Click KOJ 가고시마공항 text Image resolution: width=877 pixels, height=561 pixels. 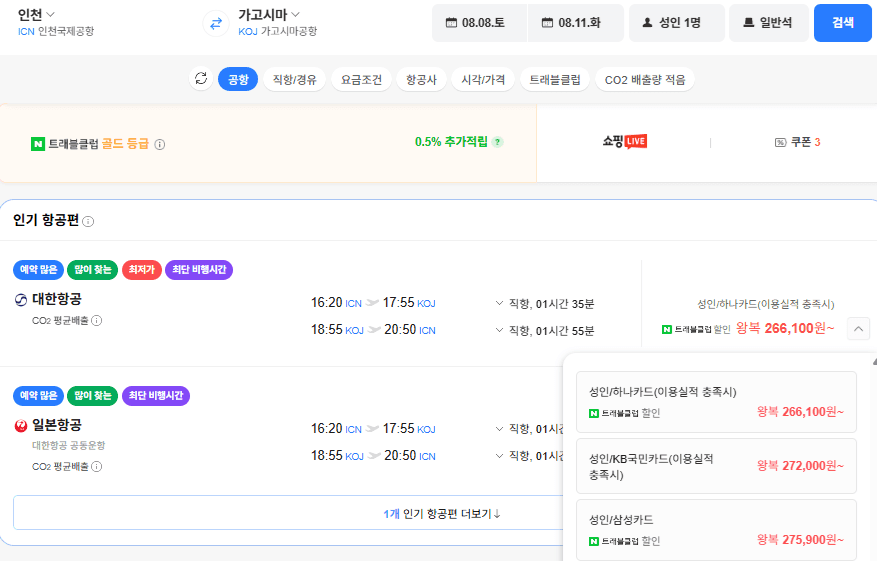(x=278, y=31)
